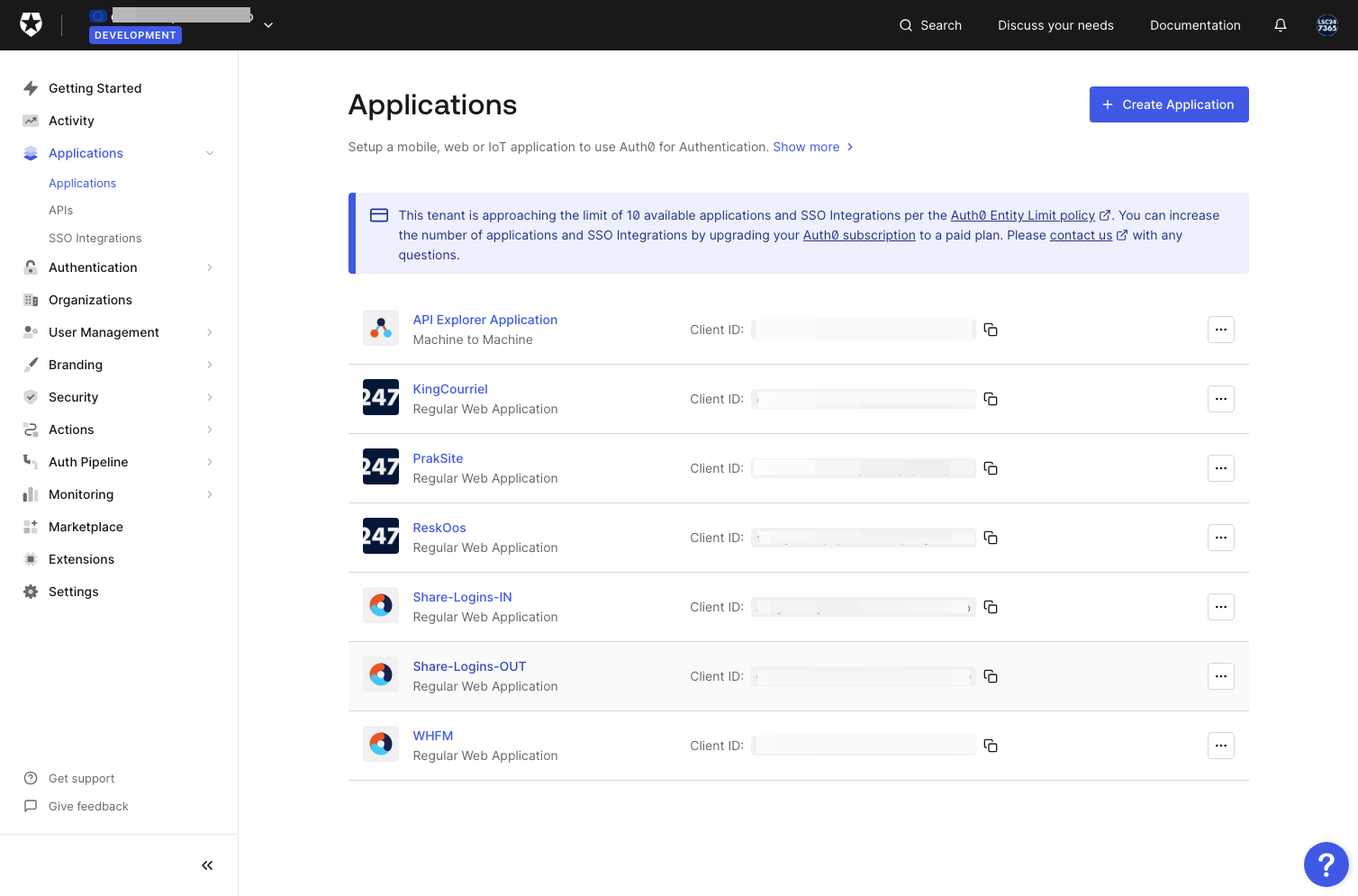Open more options for KingCourriel

(x=1221, y=399)
